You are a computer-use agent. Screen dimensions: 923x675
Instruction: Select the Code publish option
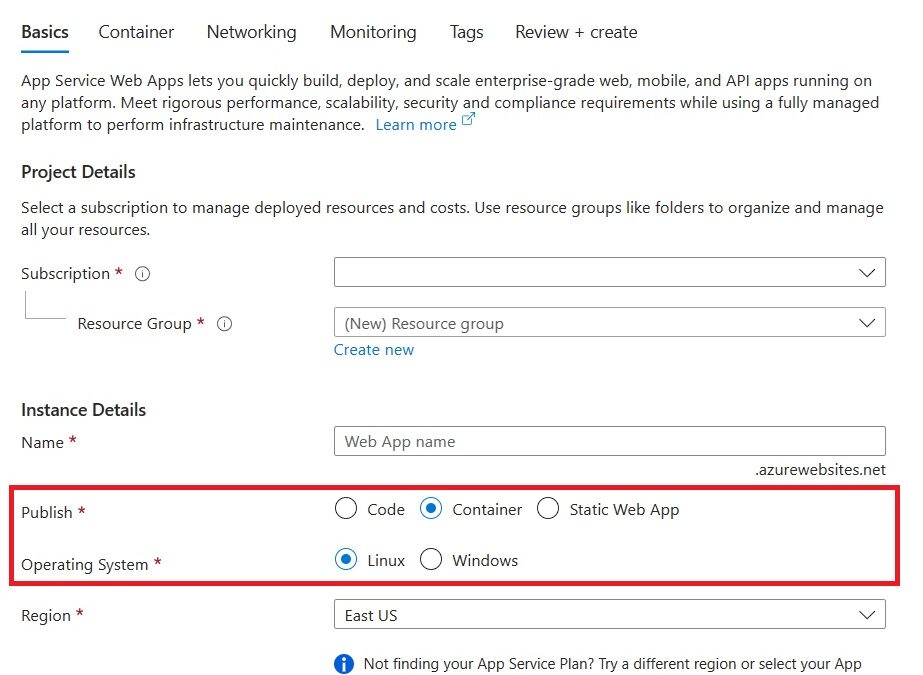[346, 508]
